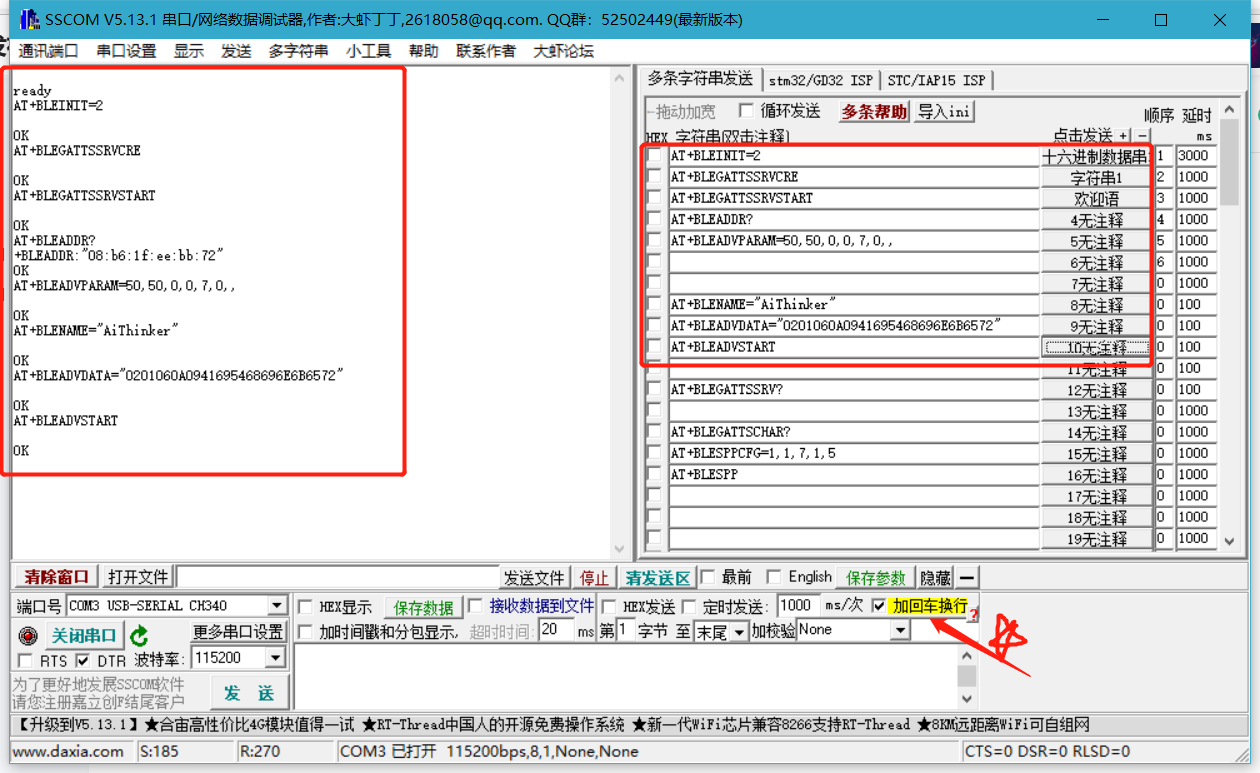1260x773 pixels.
Task: Click the AT+BLEADVSTART string input field
Action: coord(854,347)
